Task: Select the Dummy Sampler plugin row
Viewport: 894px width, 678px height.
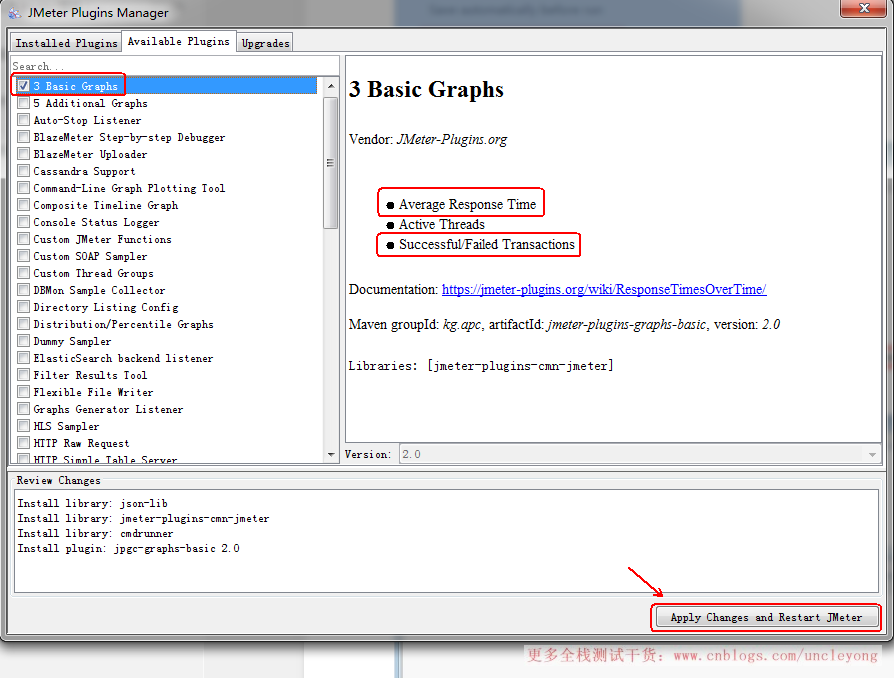Action: click(x=166, y=341)
